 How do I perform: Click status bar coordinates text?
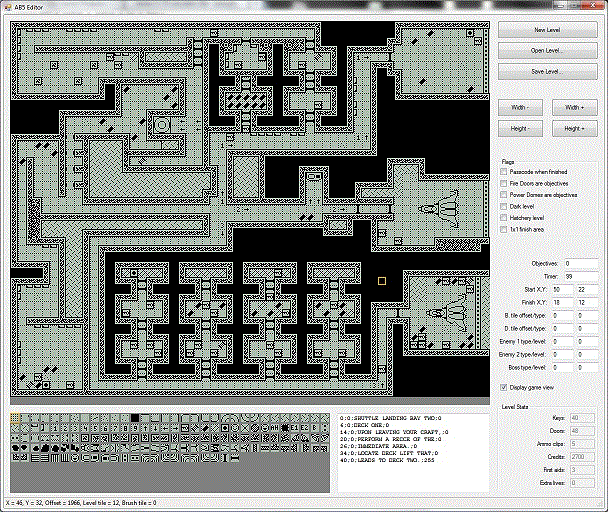tap(81, 503)
